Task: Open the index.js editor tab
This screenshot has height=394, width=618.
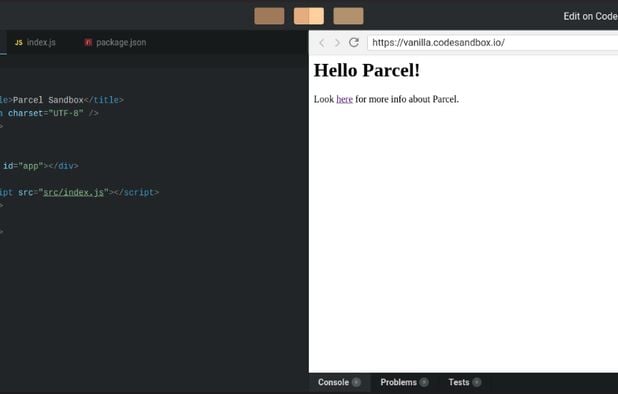Action: tap(35, 43)
